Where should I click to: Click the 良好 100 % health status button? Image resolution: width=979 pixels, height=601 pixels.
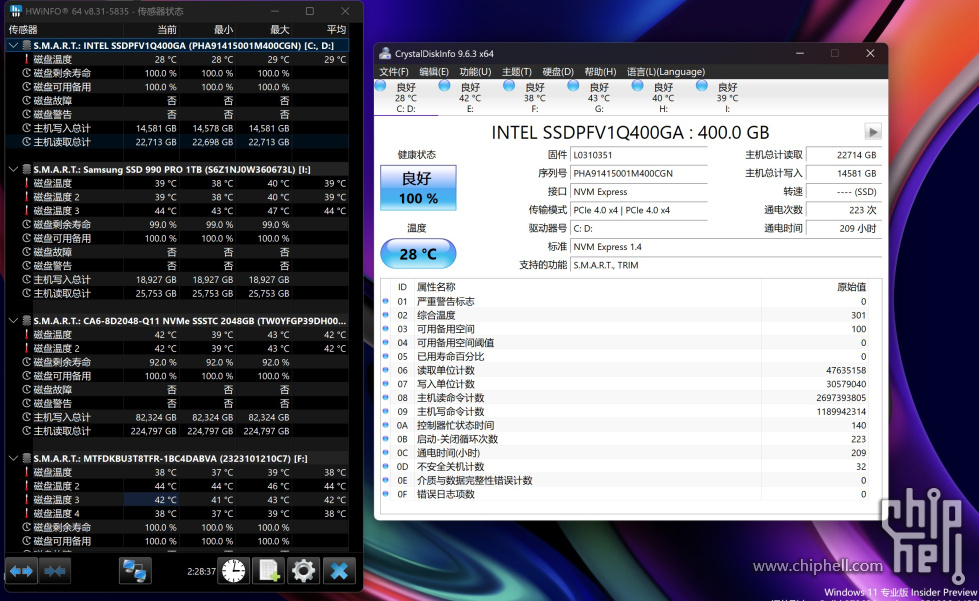pyautogui.click(x=418, y=187)
